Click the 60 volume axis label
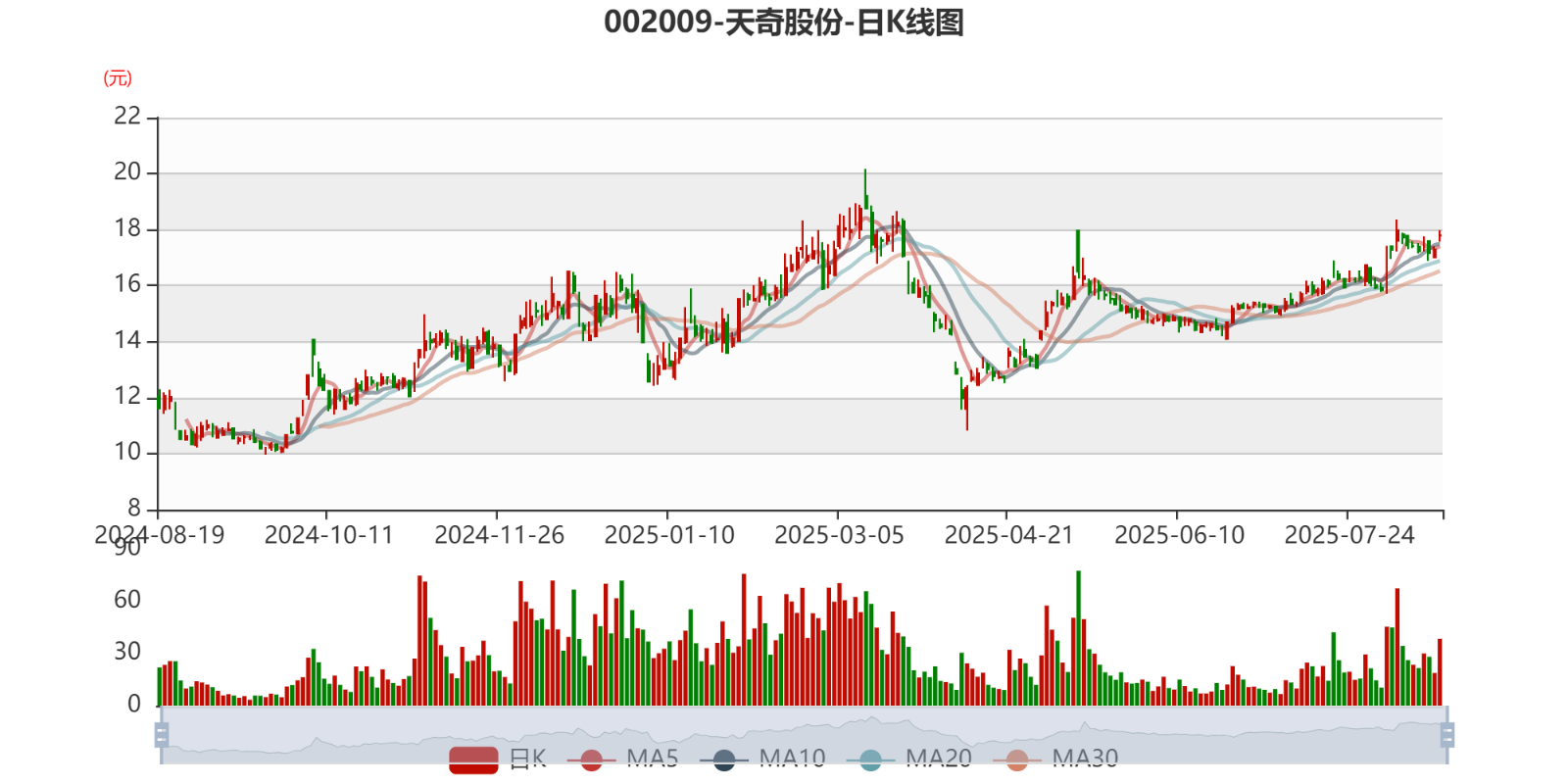1568x784 pixels. click(x=127, y=599)
